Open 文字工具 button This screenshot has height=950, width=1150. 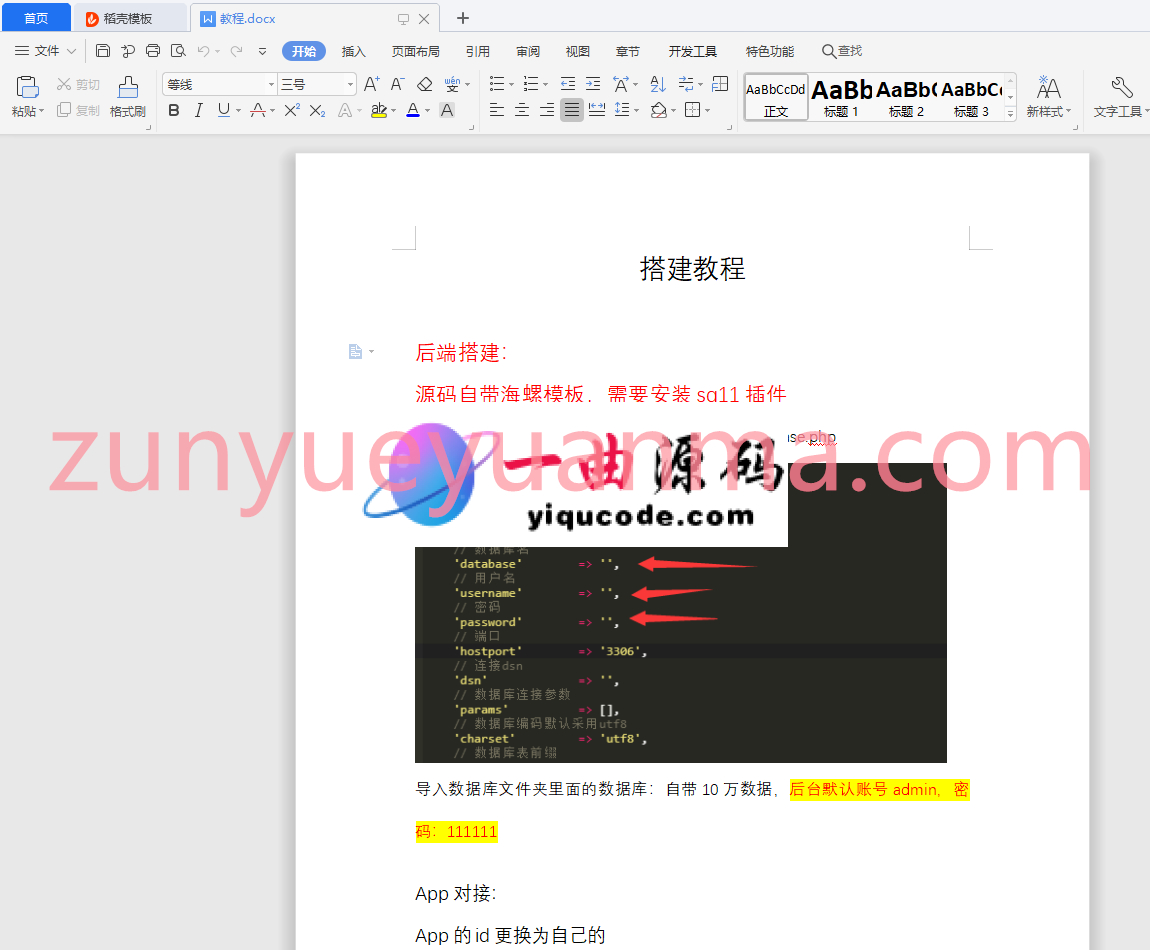coord(1120,97)
